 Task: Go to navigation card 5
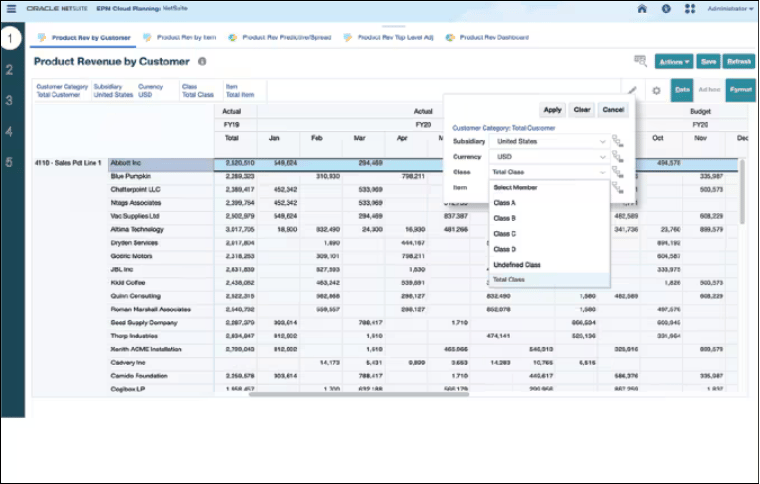(x=9, y=162)
